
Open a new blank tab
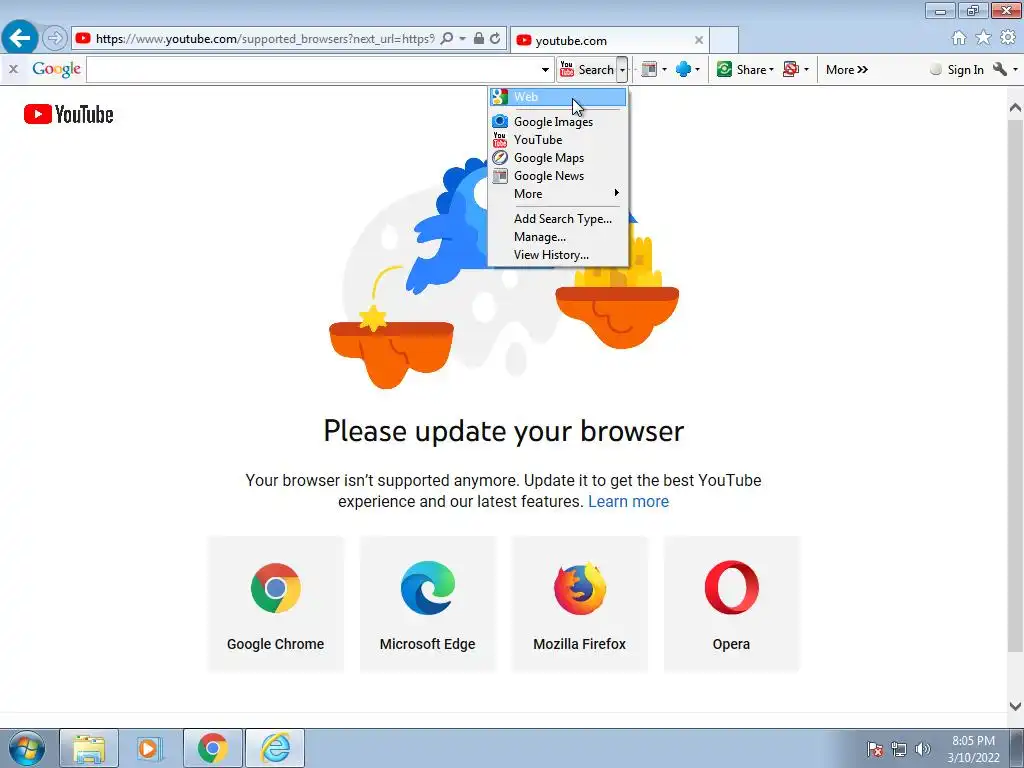724,40
